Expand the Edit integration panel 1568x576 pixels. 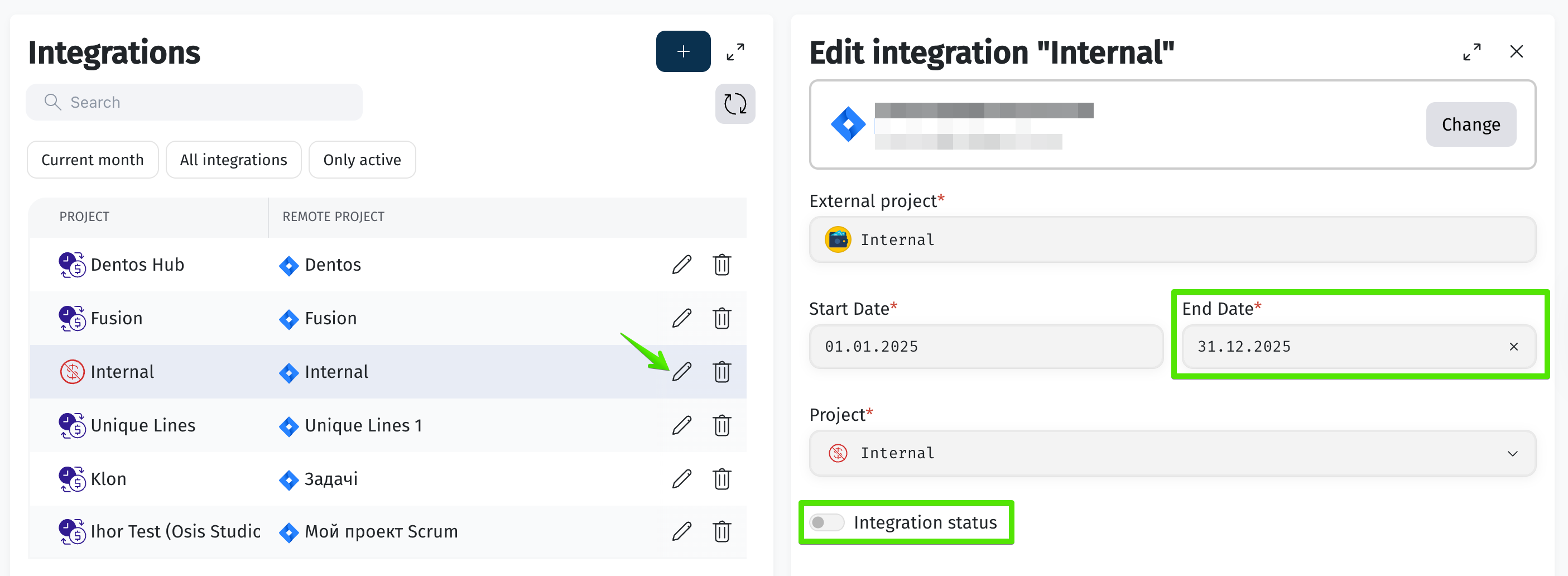[x=1471, y=52]
